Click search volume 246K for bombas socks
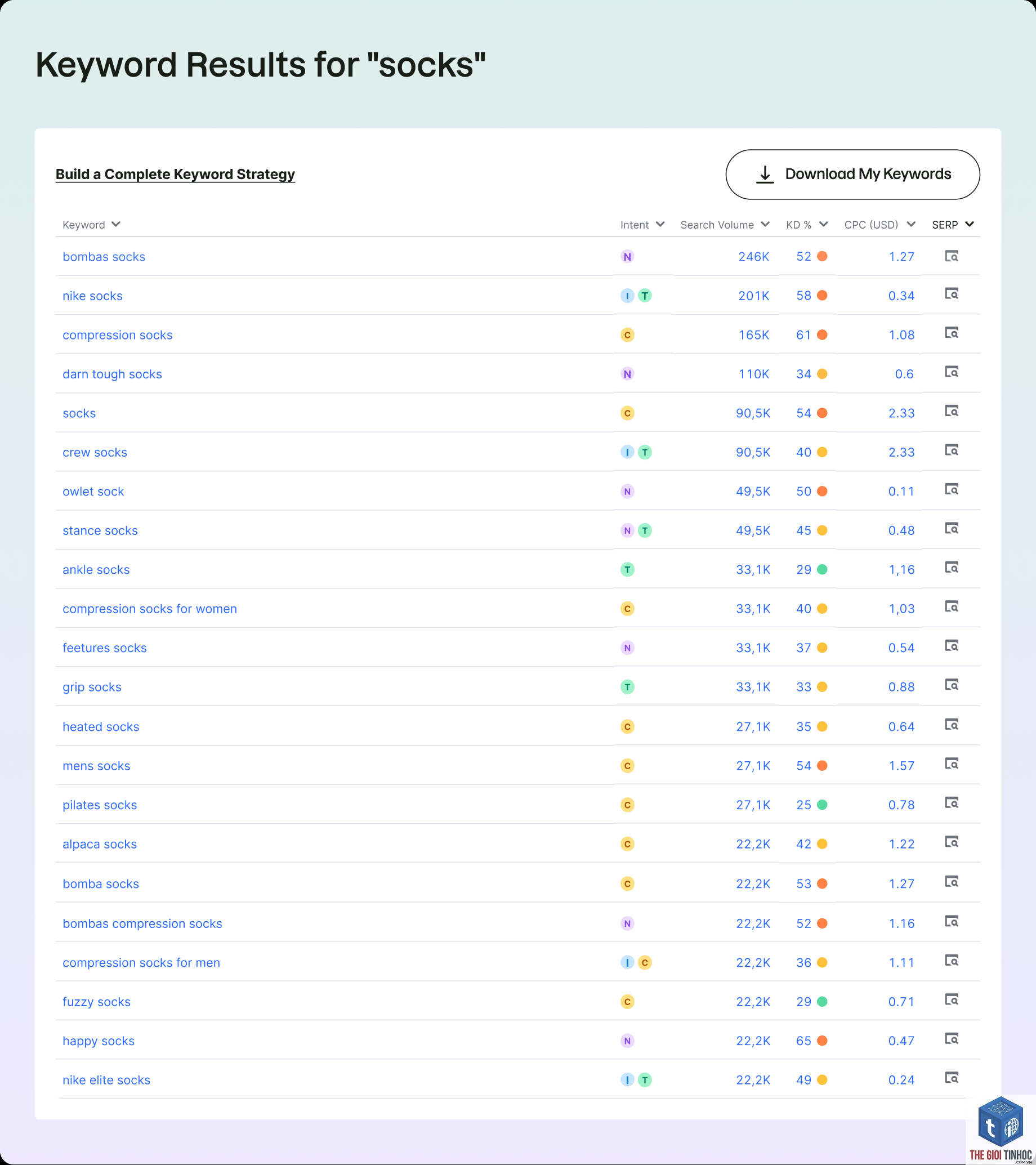This screenshot has width=1036, height=1165. point(753,257)
